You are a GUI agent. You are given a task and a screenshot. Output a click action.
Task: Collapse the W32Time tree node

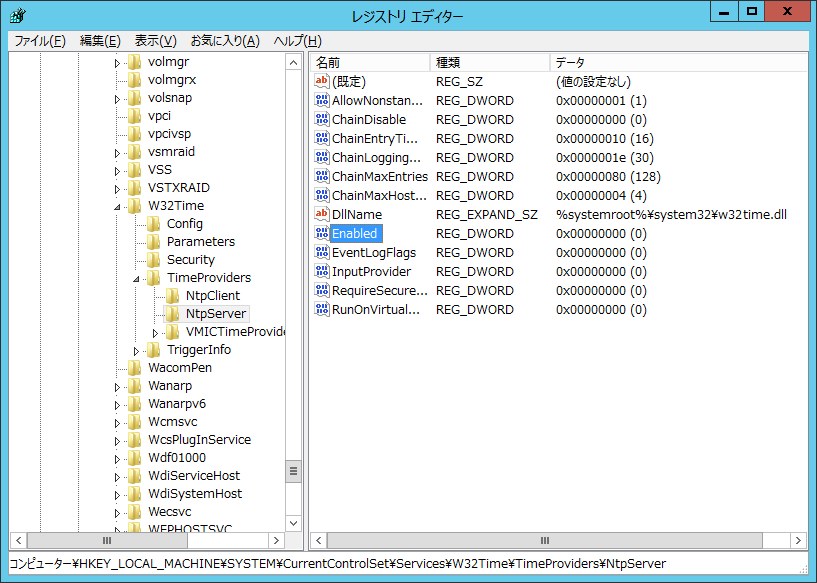[x=117, y=207]
